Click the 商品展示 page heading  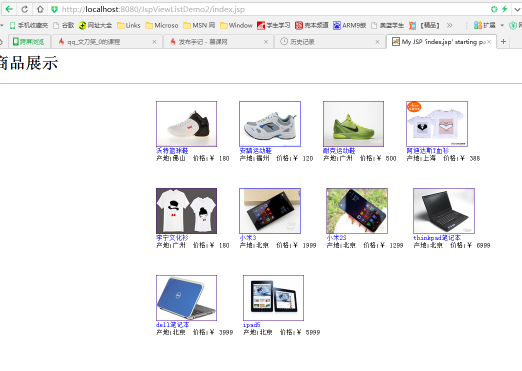(29, 63)
